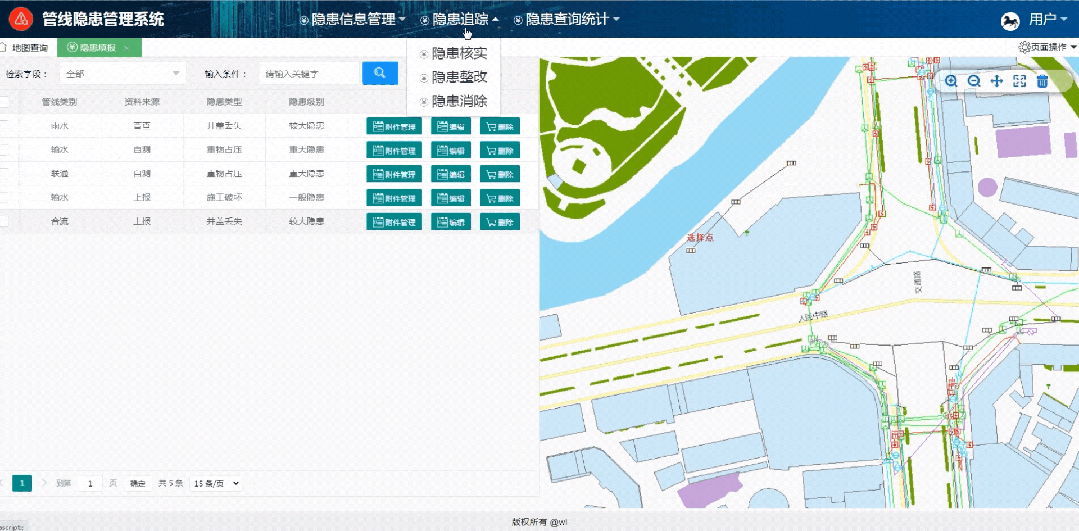
Task: Zoom out on the map
Action: [x=974, y=81]
